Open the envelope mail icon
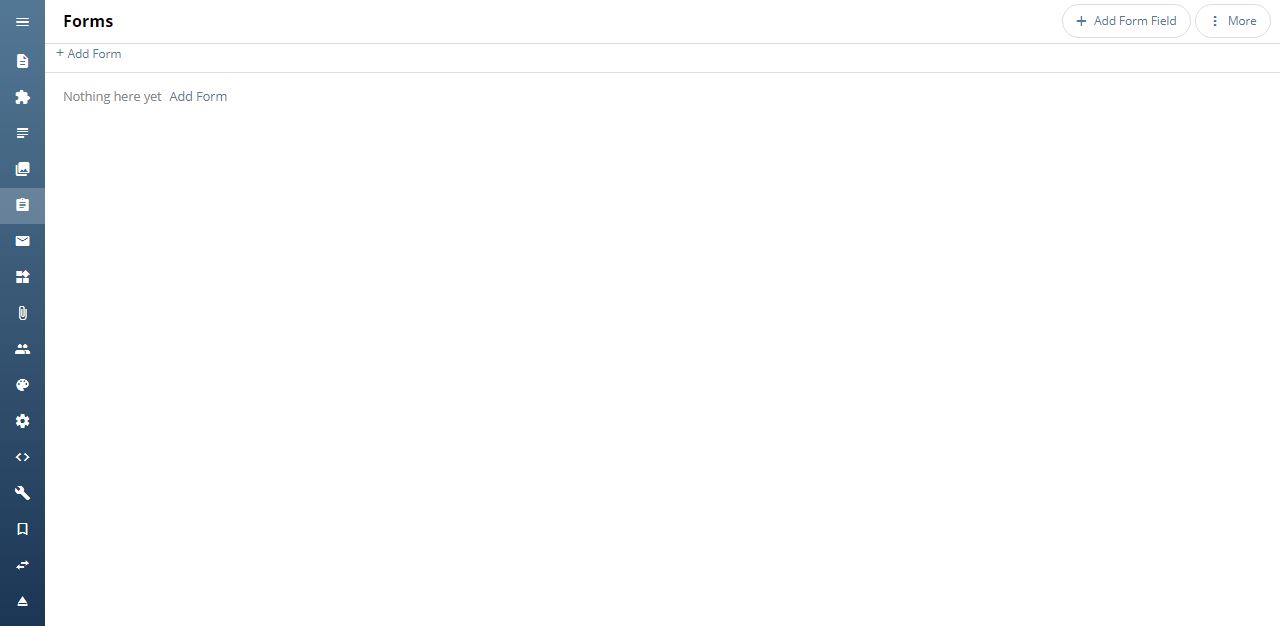Image resolution: width=1280 pixels, height=626 pixels. [22, 241]
